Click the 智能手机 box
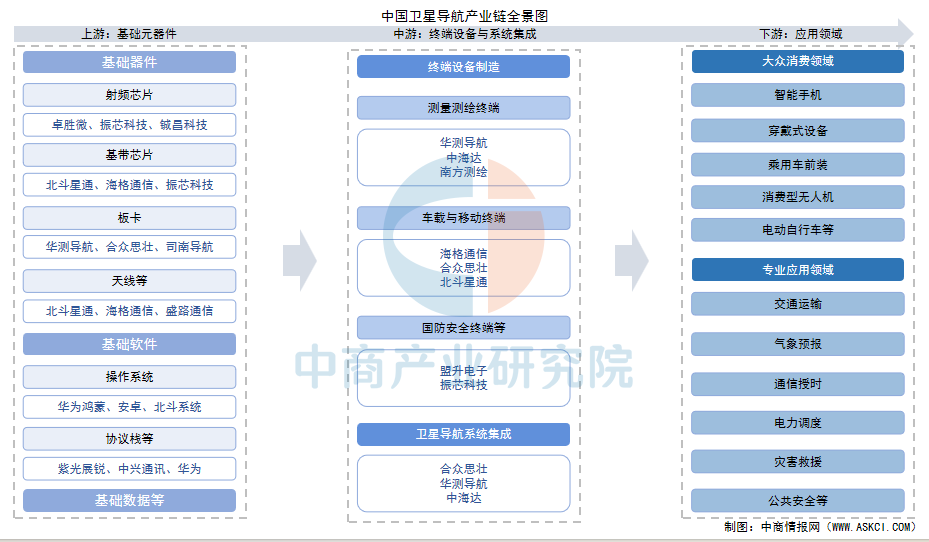Screen dimensions: 929x542 tap(797, 95)
